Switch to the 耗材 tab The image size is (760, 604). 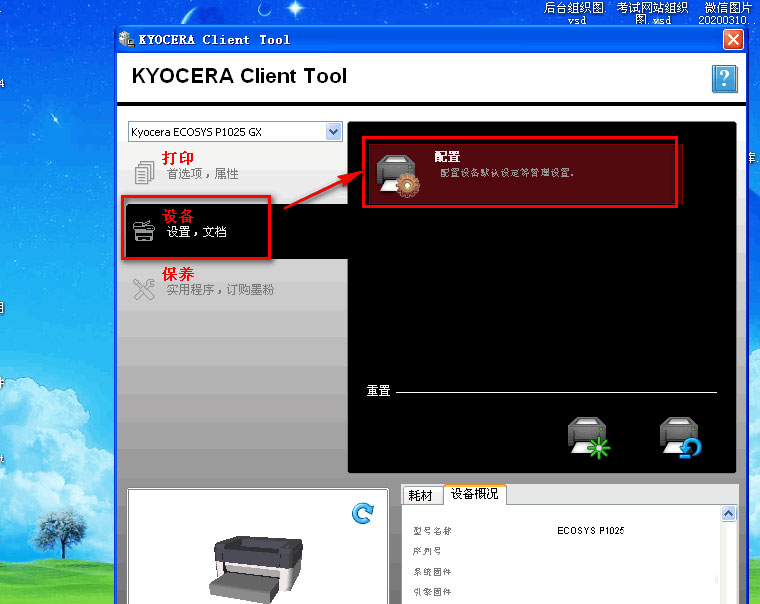click(x=420, y=495)
